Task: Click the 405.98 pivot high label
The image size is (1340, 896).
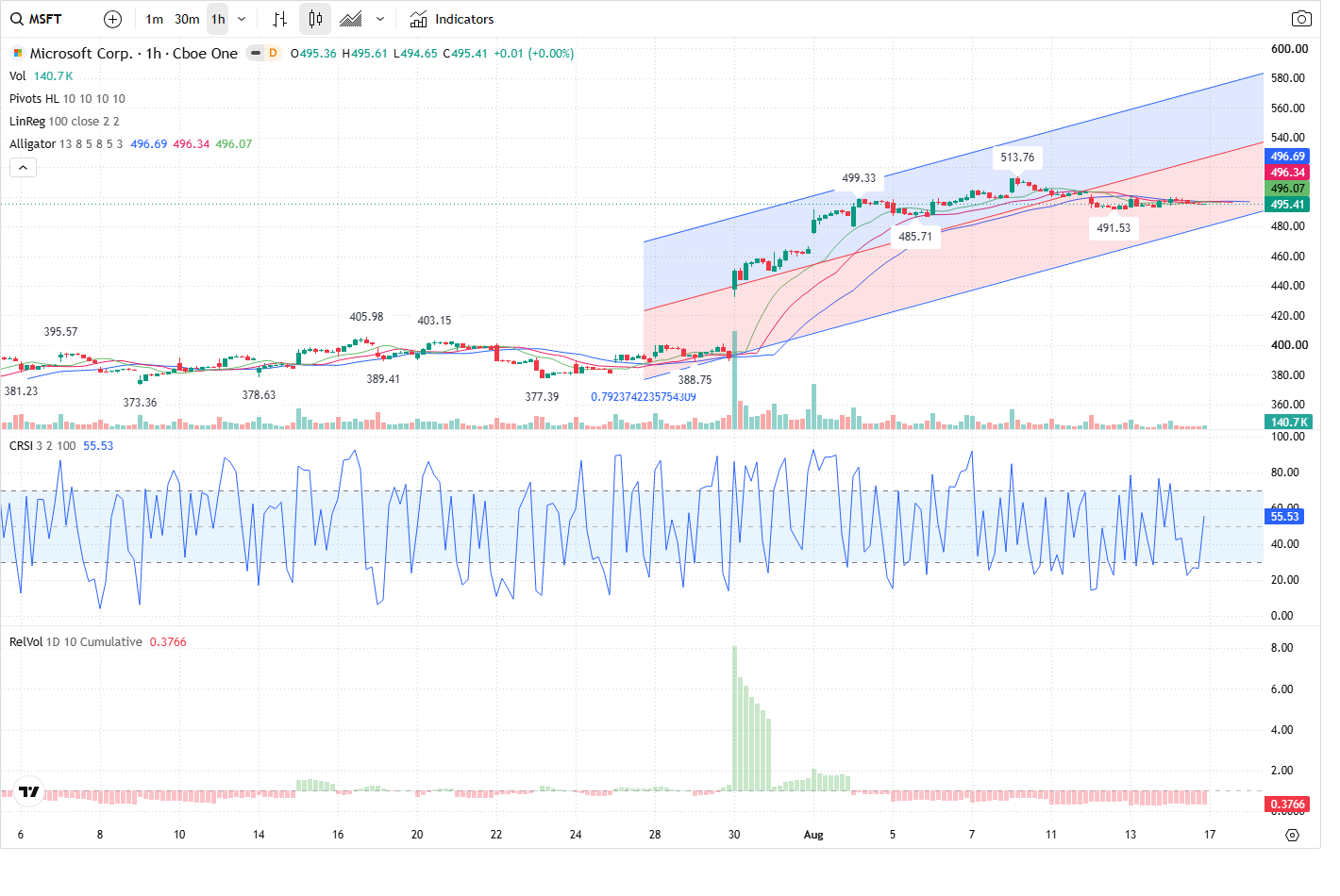Action: point(366,317)
